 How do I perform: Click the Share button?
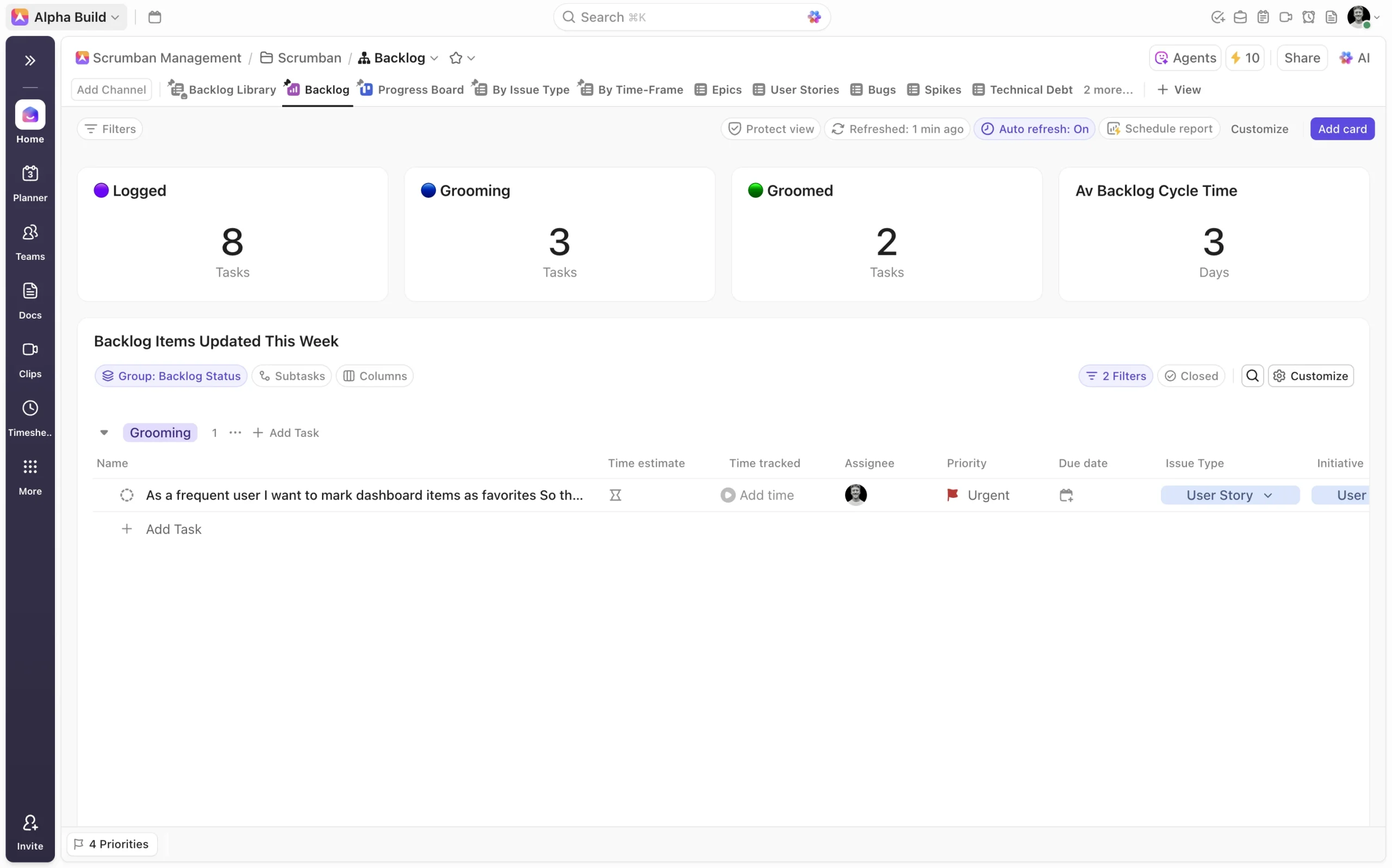[1301, 58]
